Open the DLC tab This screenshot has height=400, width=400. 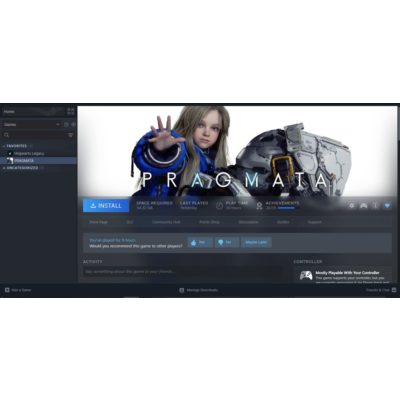130,222
